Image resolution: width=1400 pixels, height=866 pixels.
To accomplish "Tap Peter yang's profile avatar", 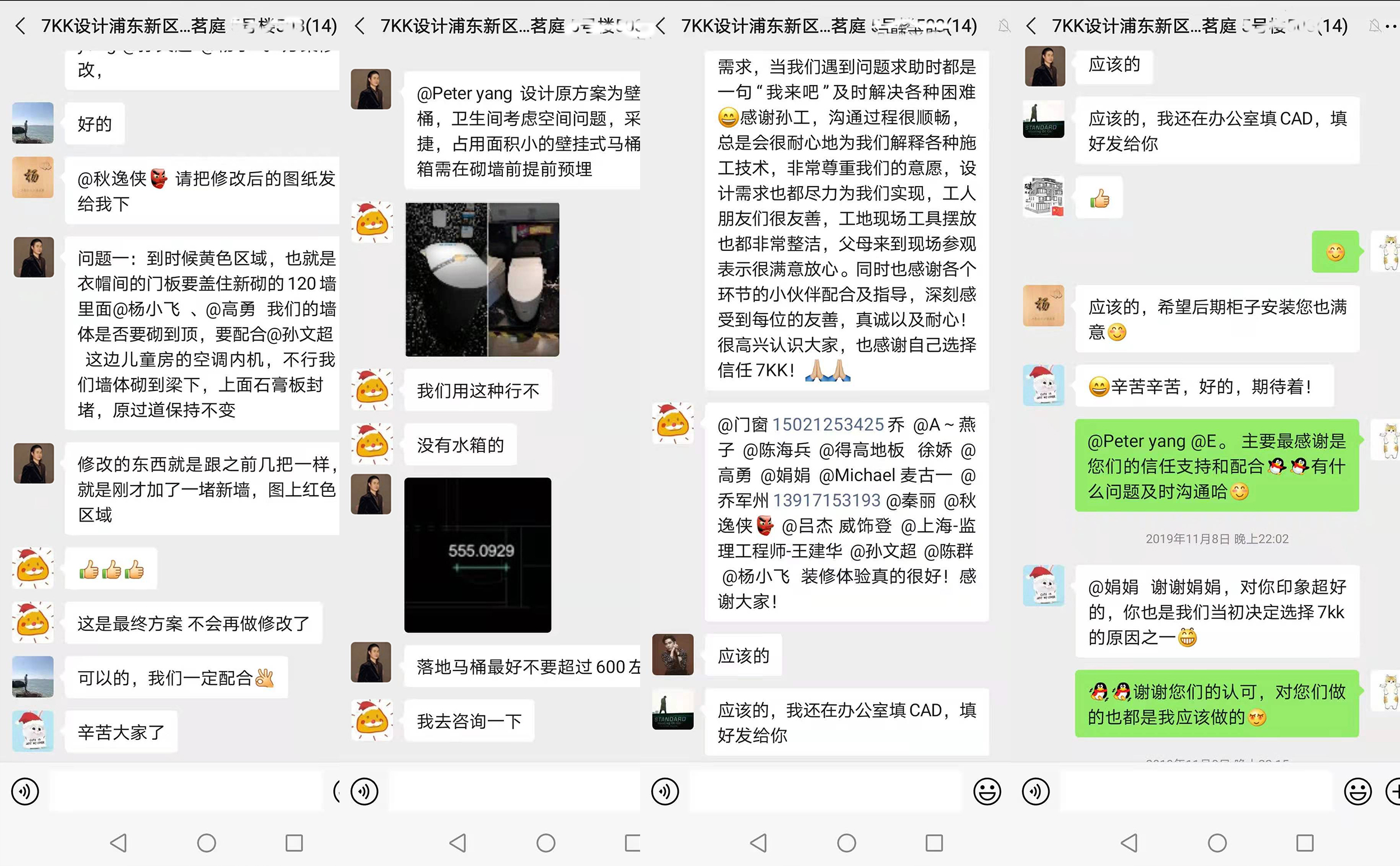I will tap(371, 90).
